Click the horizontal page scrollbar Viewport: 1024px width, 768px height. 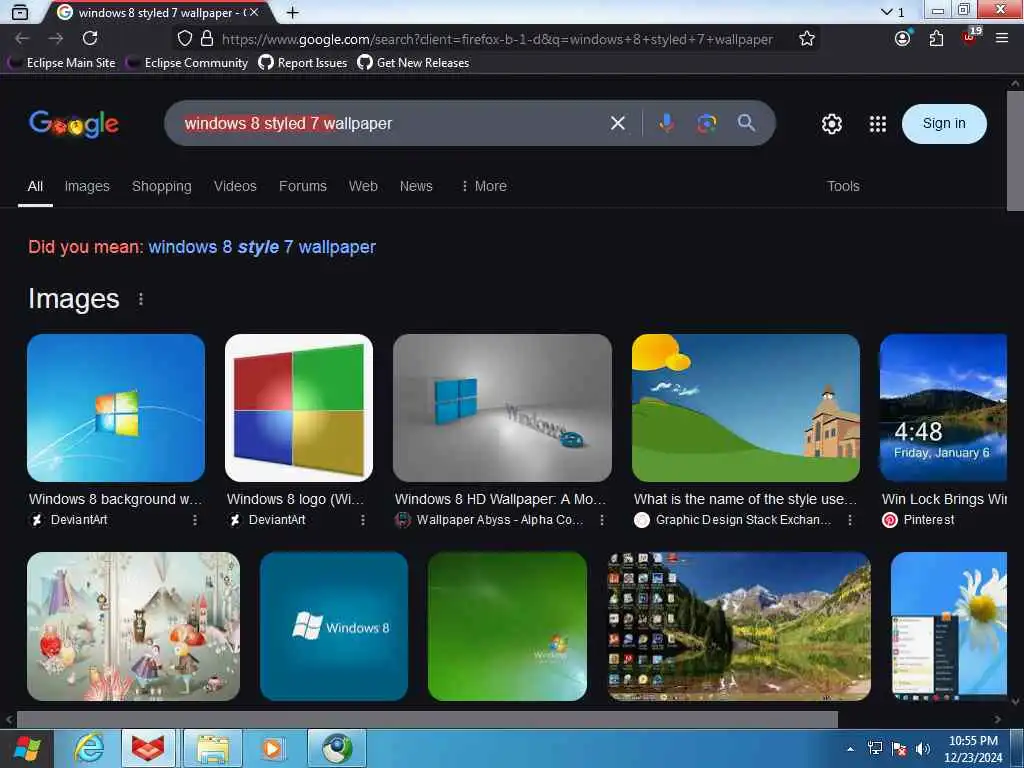coord(427,719)
